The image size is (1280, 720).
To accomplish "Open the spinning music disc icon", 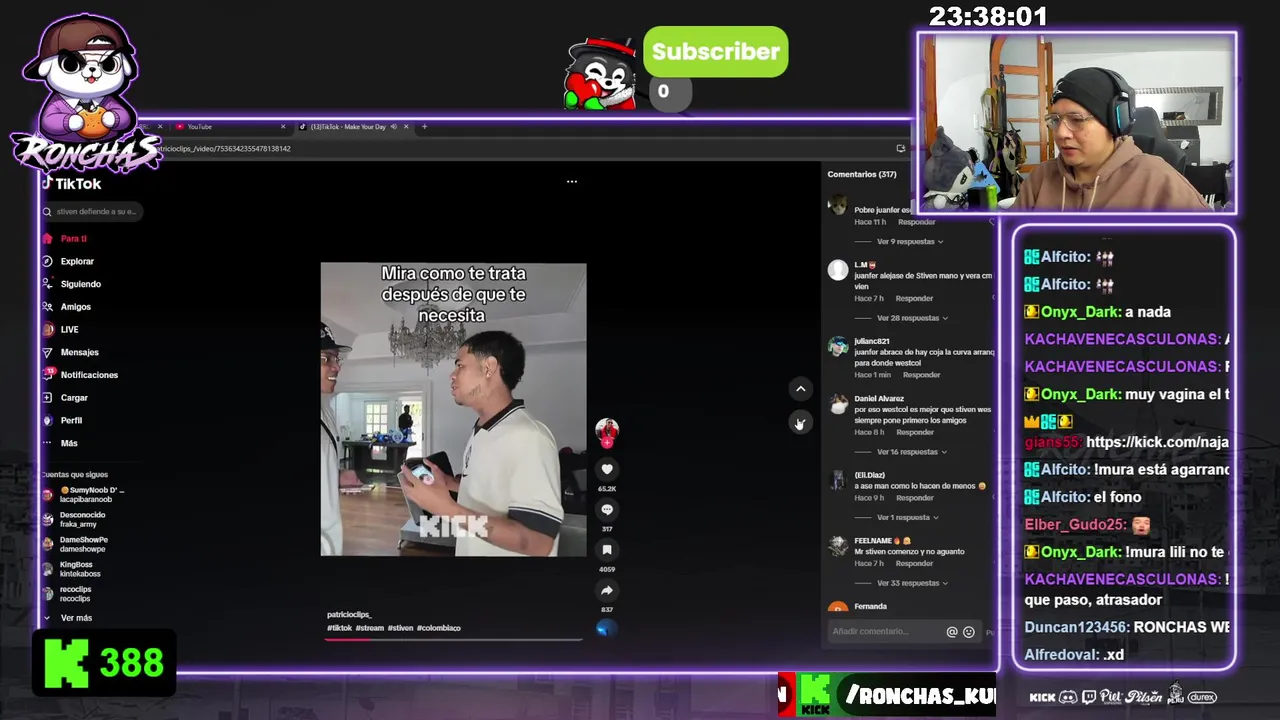I will (x=607, y=628).
